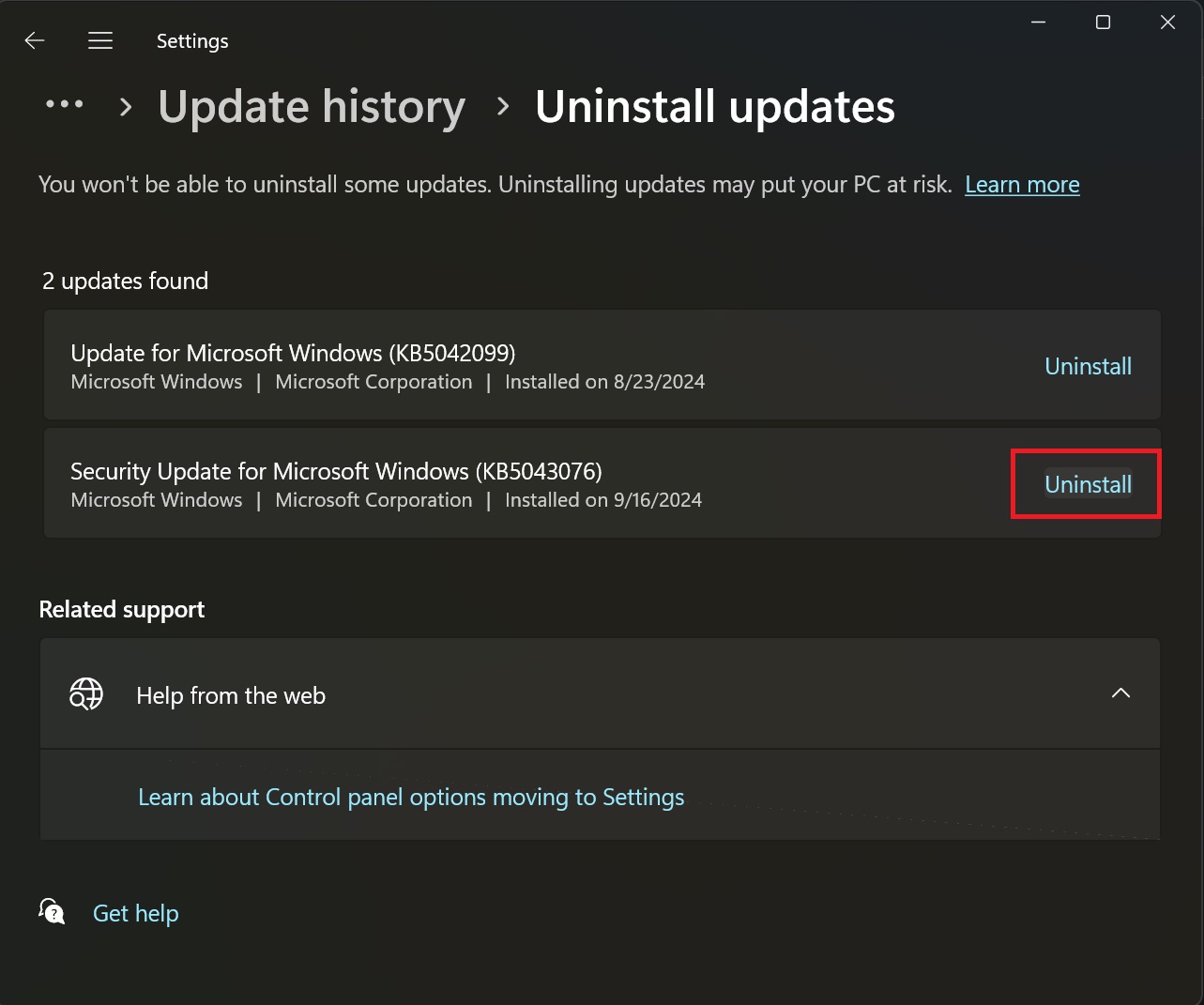This screenshot has height=1005, width=1204.
Task: Open the hamburger navigation menu
Action: 100,40
